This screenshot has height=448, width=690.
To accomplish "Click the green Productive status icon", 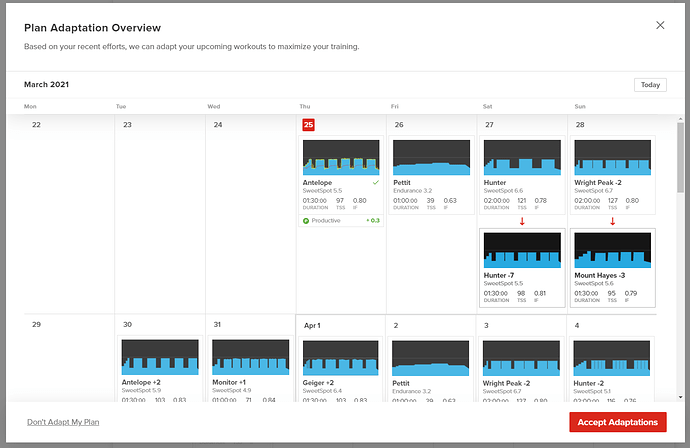I will point(306,220).
